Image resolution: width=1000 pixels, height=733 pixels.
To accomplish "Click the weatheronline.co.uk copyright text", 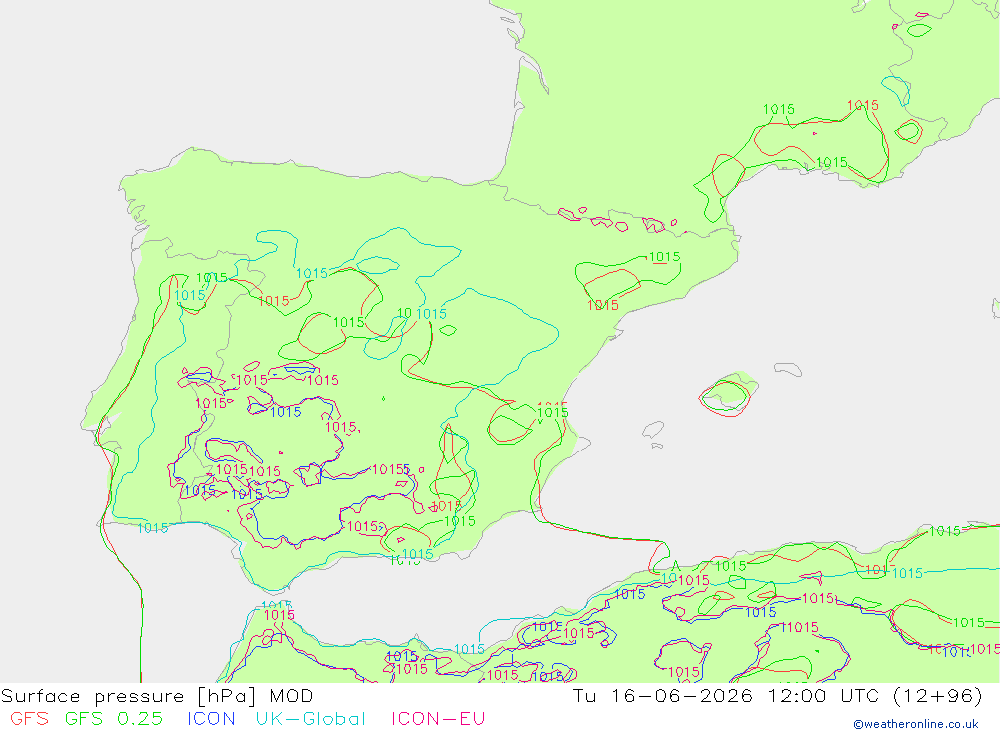I will point(916,724).
